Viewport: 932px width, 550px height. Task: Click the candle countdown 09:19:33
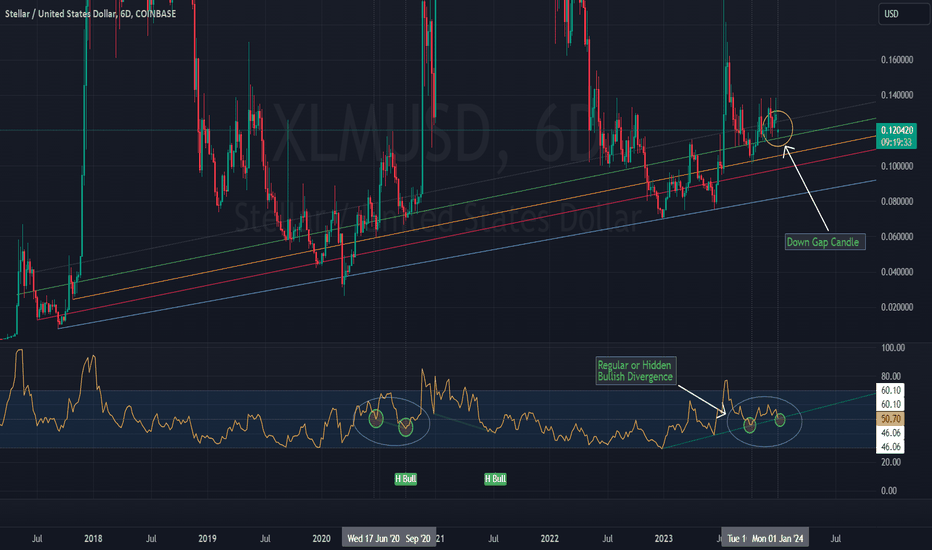tap(896, 142)
